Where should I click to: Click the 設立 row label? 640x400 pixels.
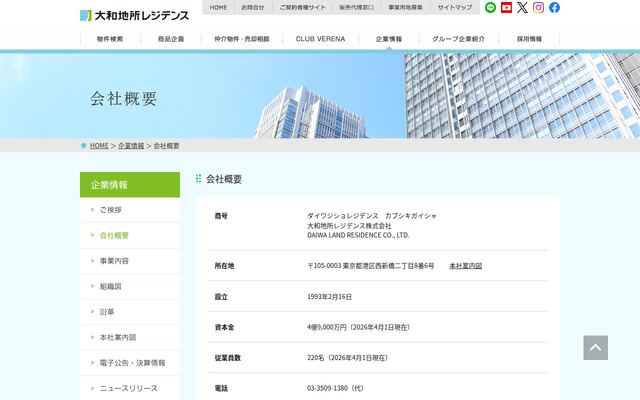(221, 297)
